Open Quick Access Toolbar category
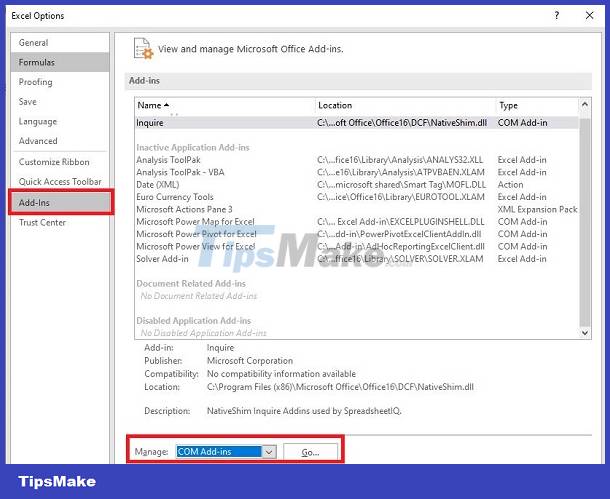 click(x=60, y=182)
